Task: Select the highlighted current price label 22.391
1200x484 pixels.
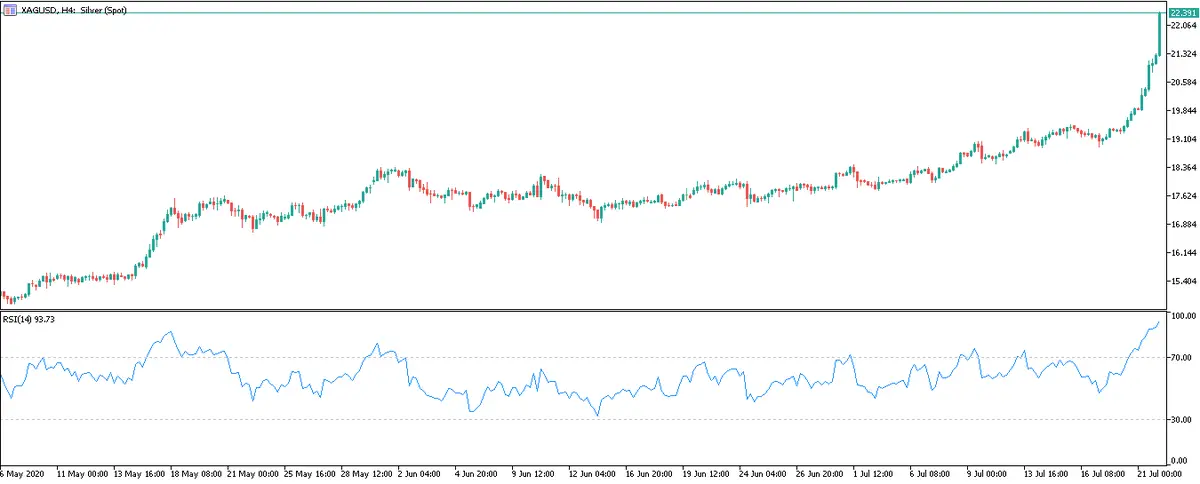Action: [1182, 12]
